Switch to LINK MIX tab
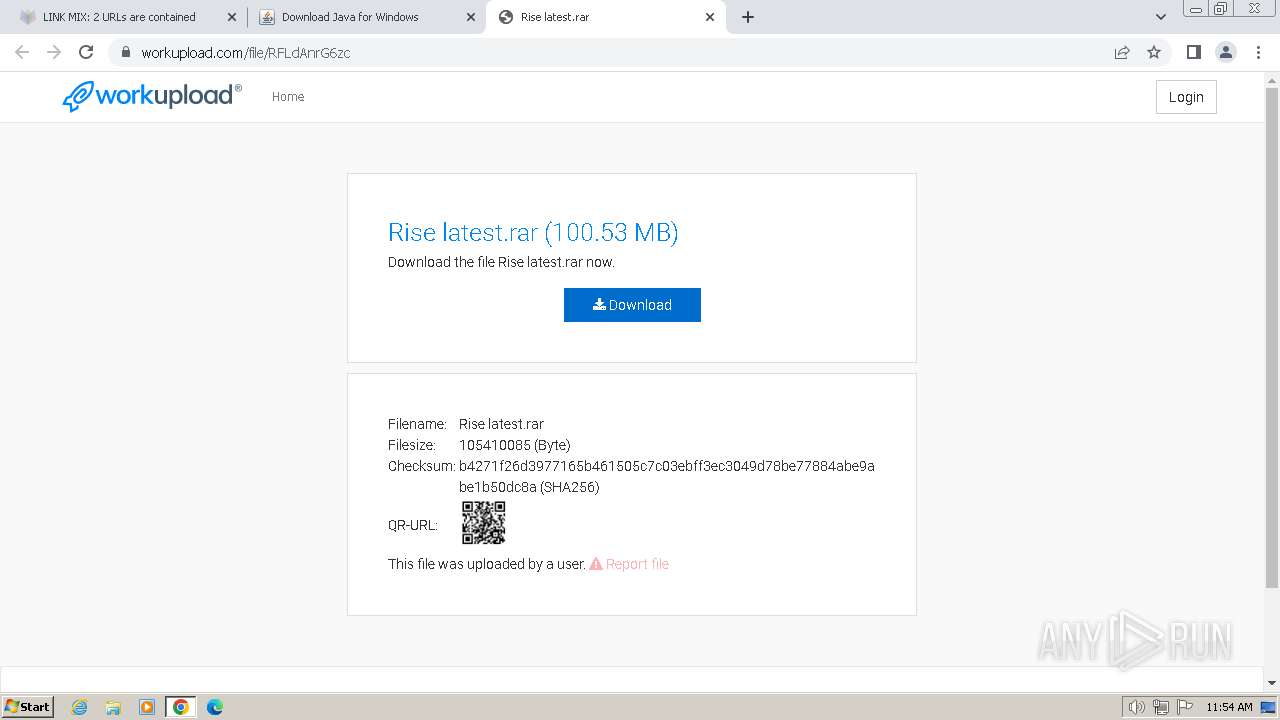1280x720 pixels. click(x=120, y=17)
